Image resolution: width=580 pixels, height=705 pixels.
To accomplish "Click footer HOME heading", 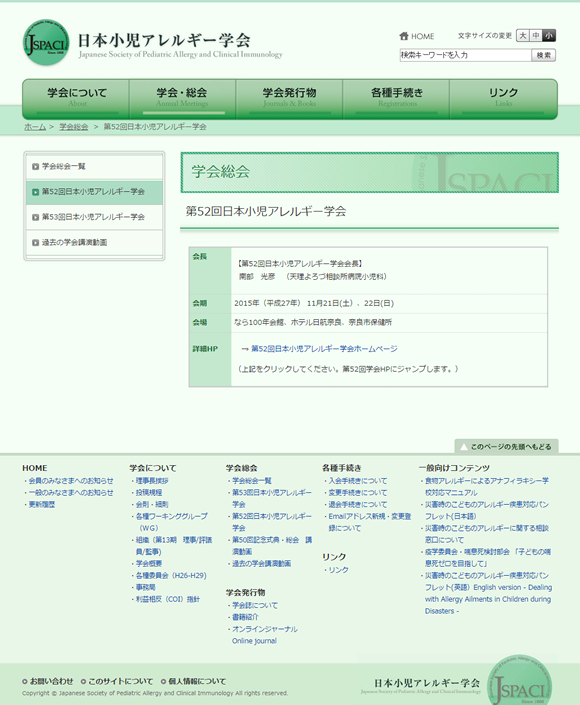I will click(35, 468).
